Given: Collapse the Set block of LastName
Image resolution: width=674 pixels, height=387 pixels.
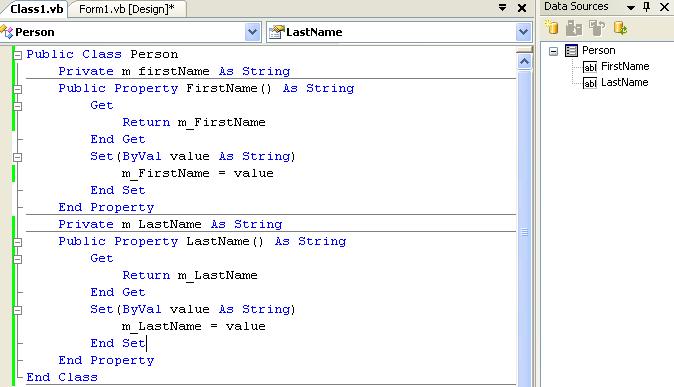Looking at the screenshot, I should (18, 310).
